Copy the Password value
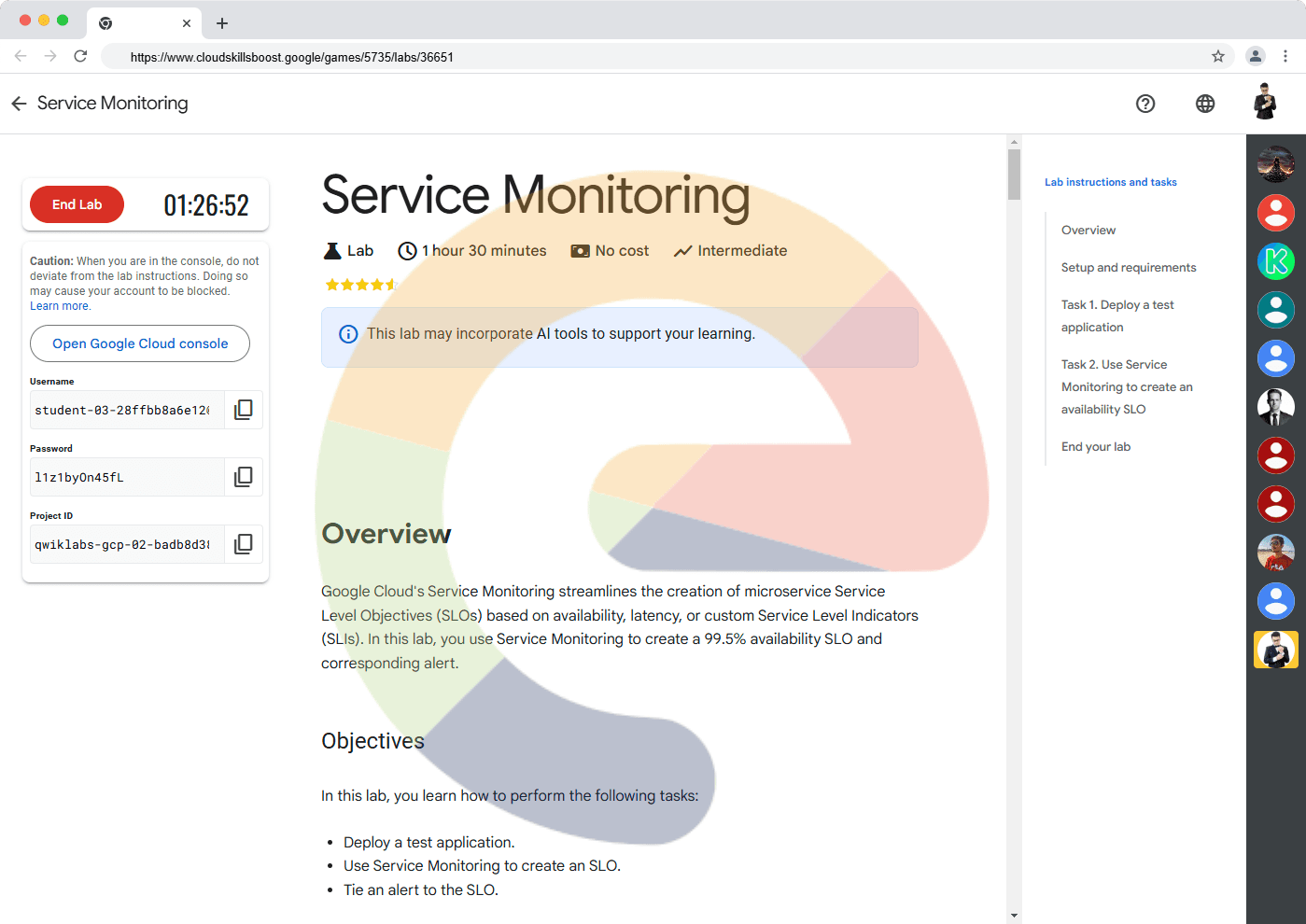 (244, 477)
